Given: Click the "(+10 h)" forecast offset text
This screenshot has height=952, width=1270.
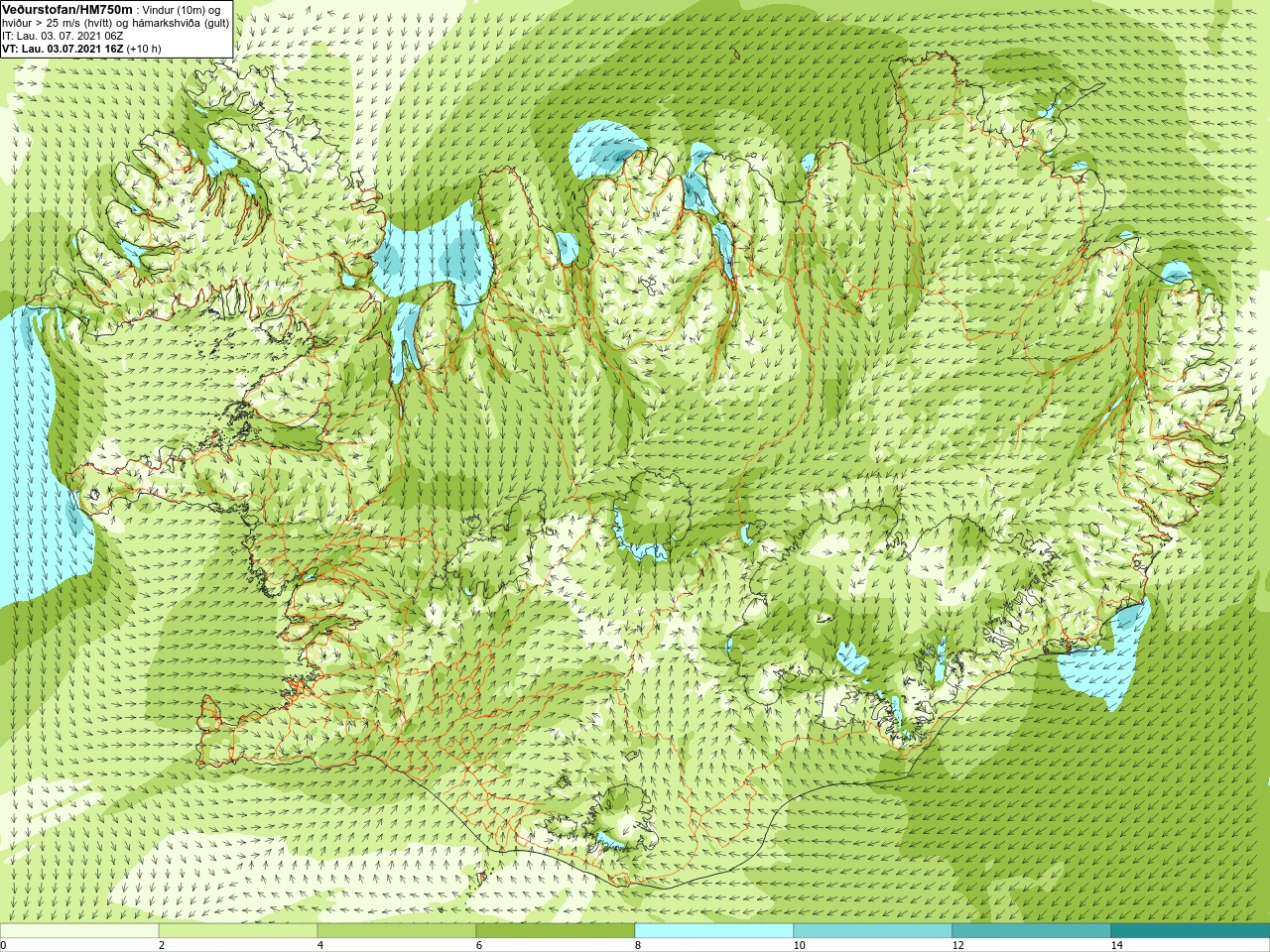Looking at the screenshot, I should (144, 49).
